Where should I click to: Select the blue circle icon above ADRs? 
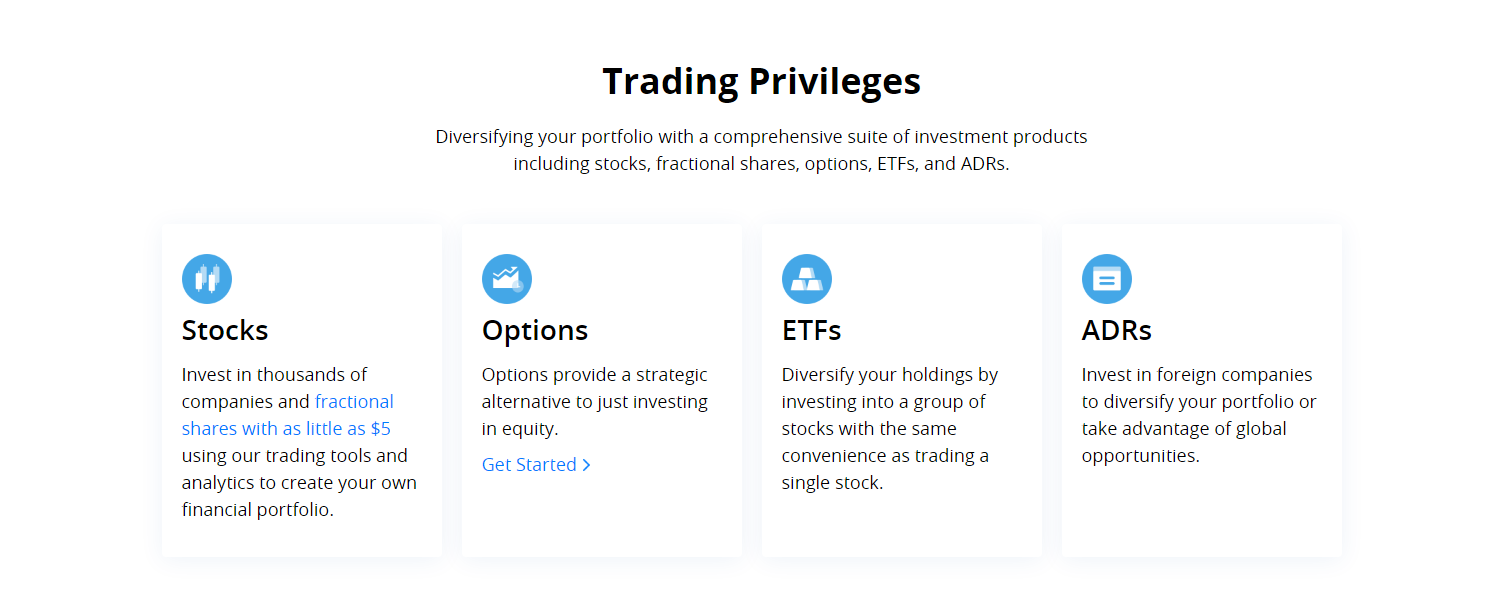click(x=1107, y=279)
